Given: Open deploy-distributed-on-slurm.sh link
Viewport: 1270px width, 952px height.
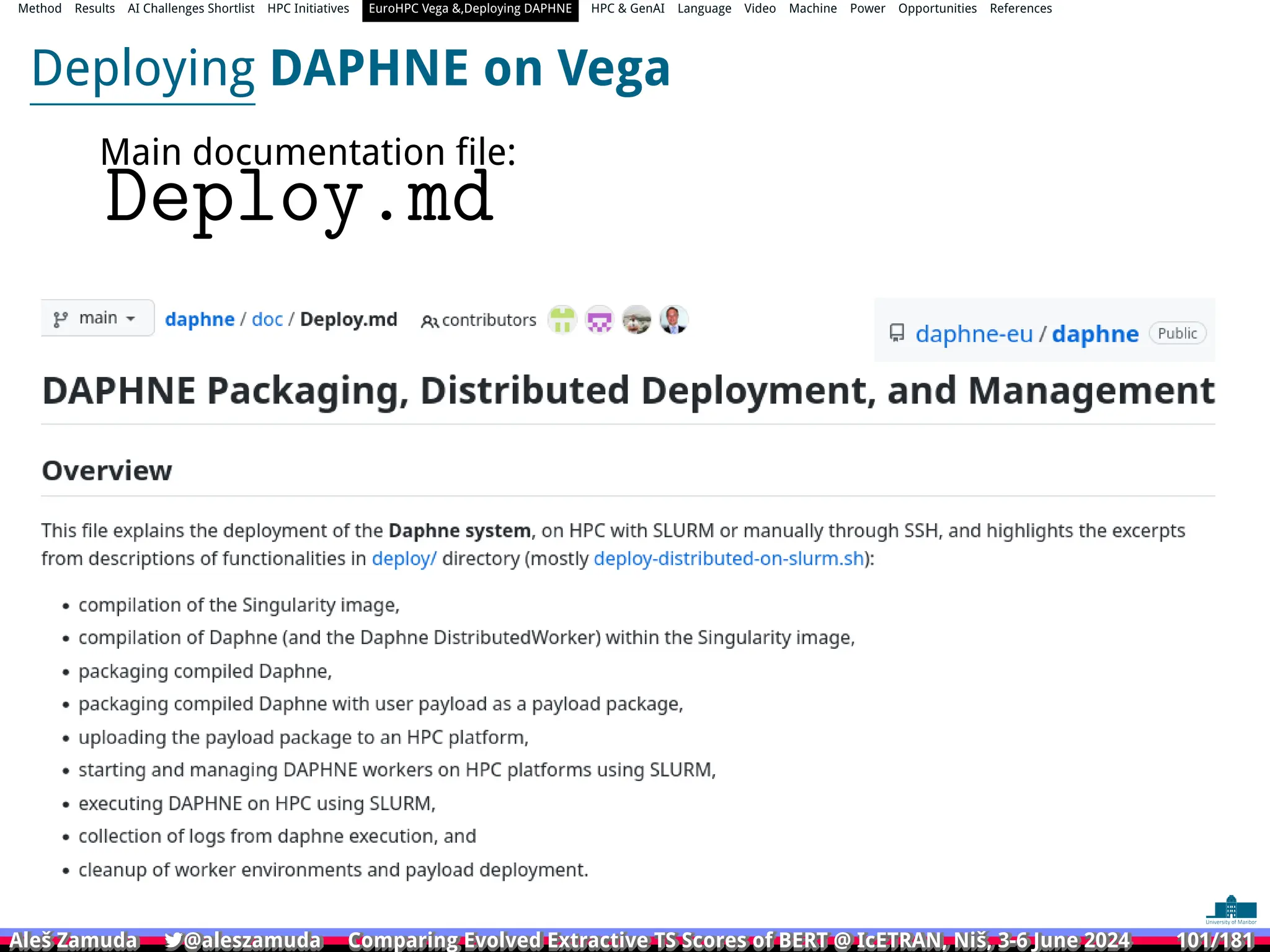Looking at the screenshot, I should [729, 558].
